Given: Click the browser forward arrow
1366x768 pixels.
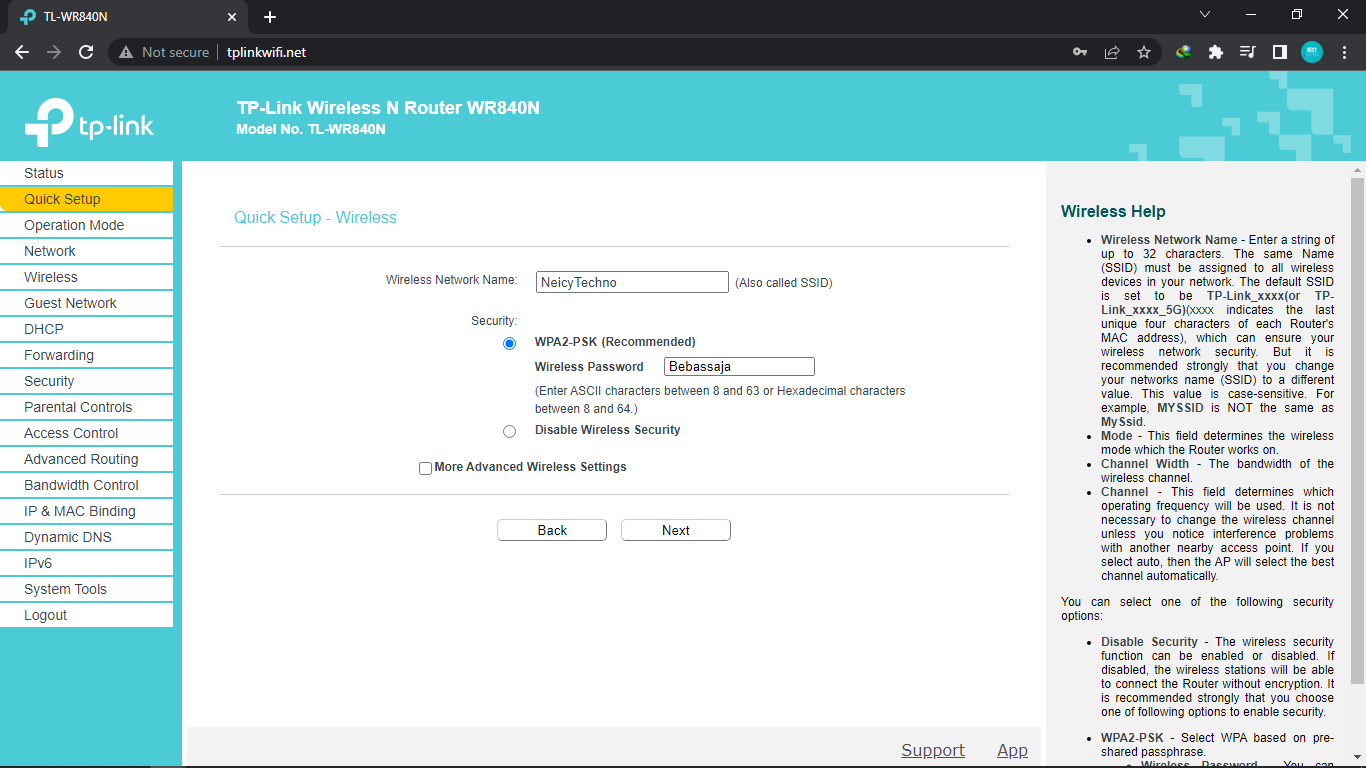Looking at the screenshot, I should tap(54, 52).
